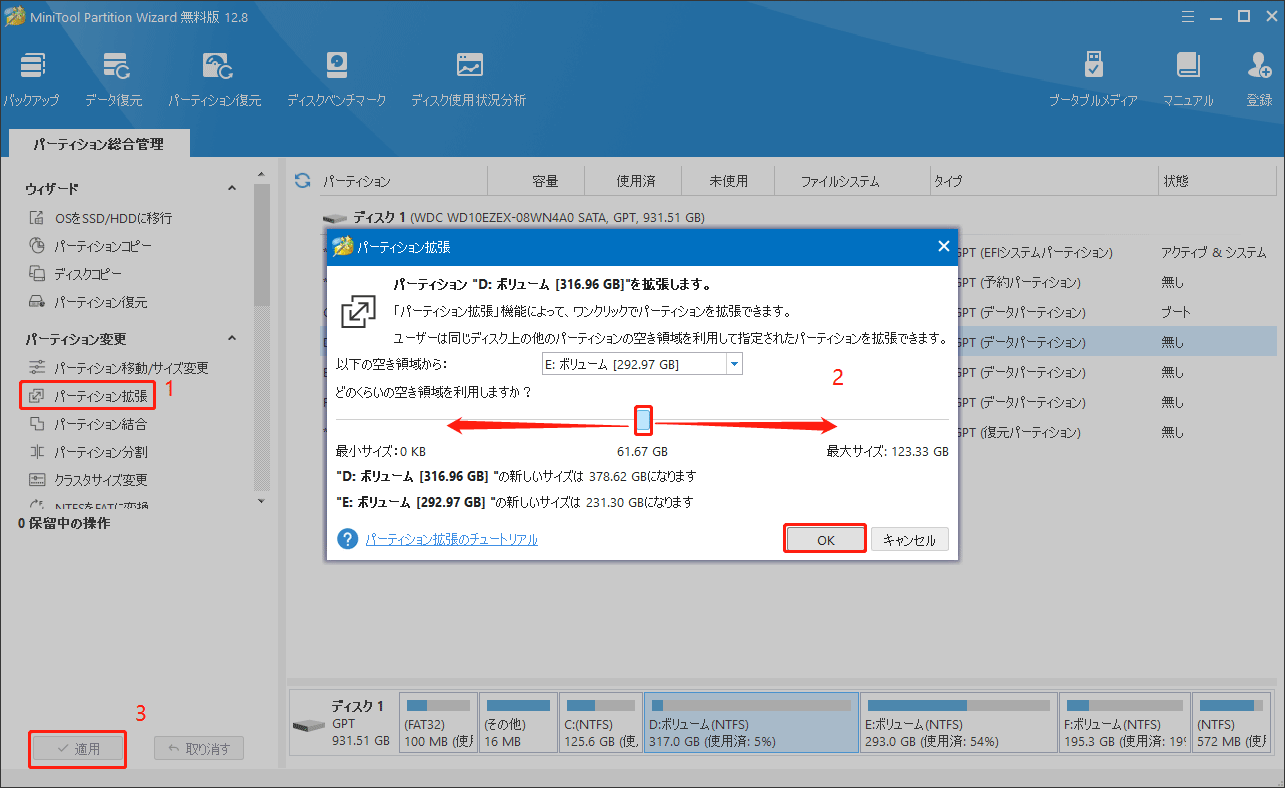Click the 登録 register icon
Screen dimensions: 1285x788
1259,78
